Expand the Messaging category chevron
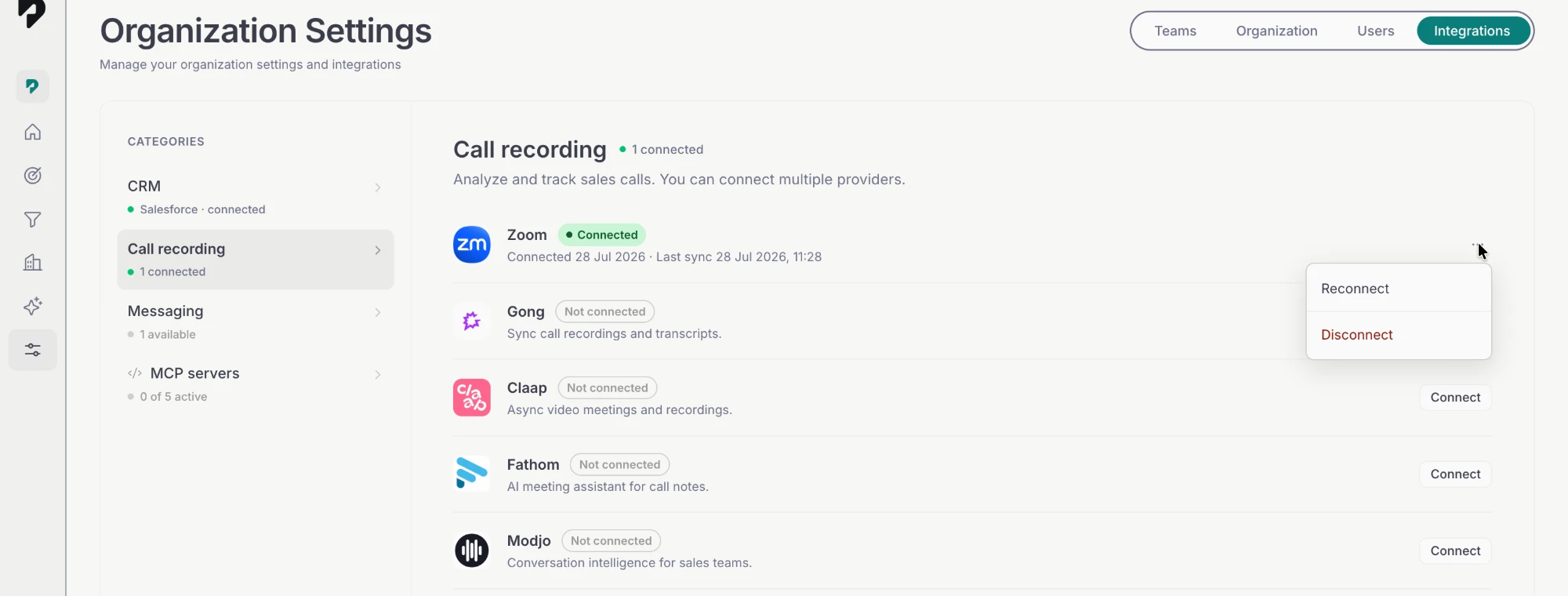The image size is (1568, 596). pos(378,312)
